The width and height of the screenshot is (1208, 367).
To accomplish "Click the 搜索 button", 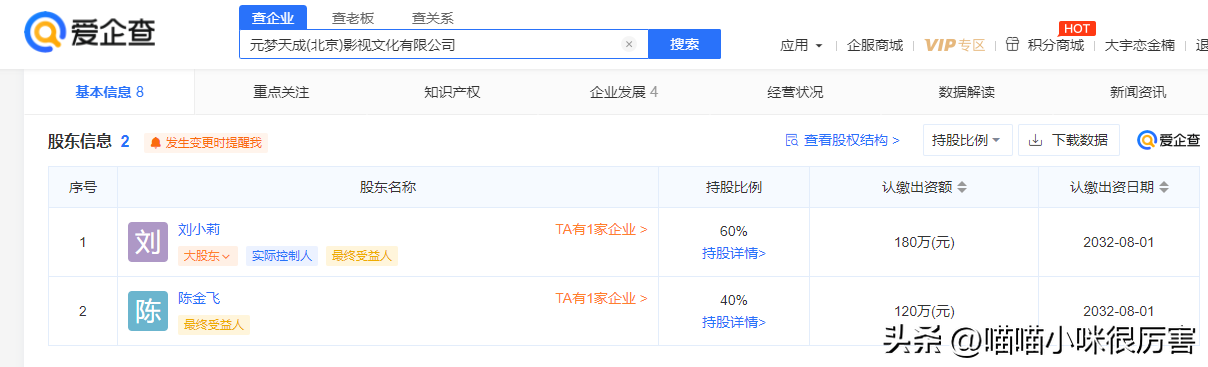I will (685, 44).
